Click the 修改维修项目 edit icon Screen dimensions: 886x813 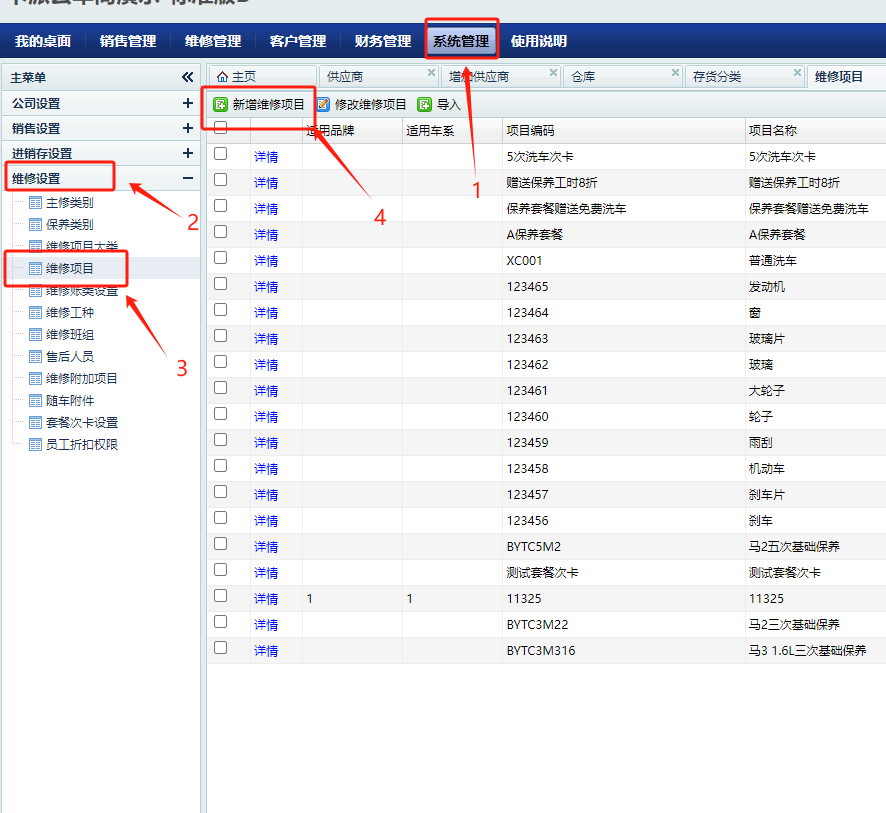pos(323,104)
